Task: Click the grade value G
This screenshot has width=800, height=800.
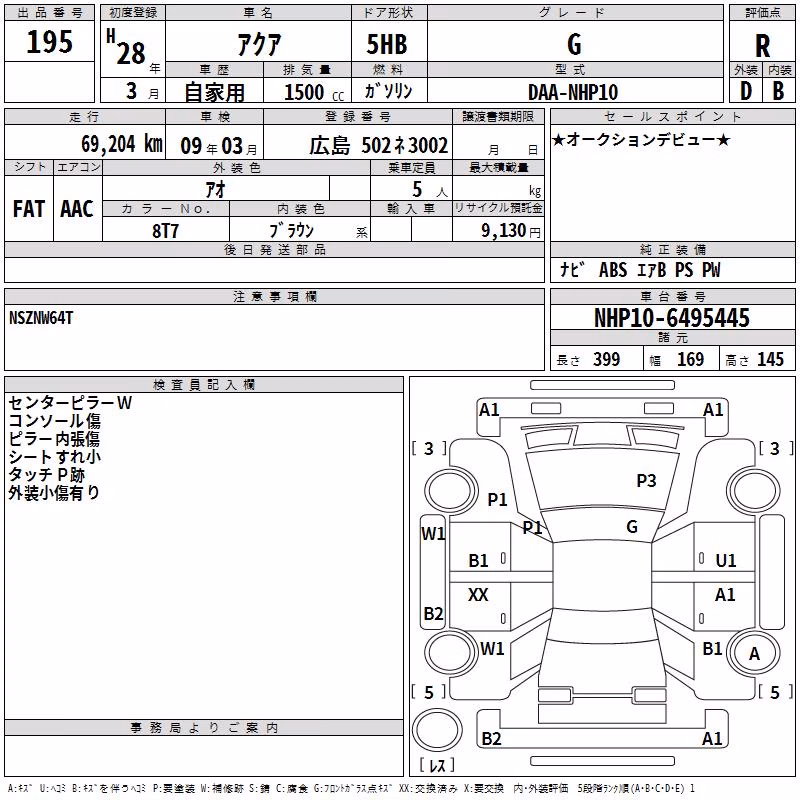Action: [574, 44]
